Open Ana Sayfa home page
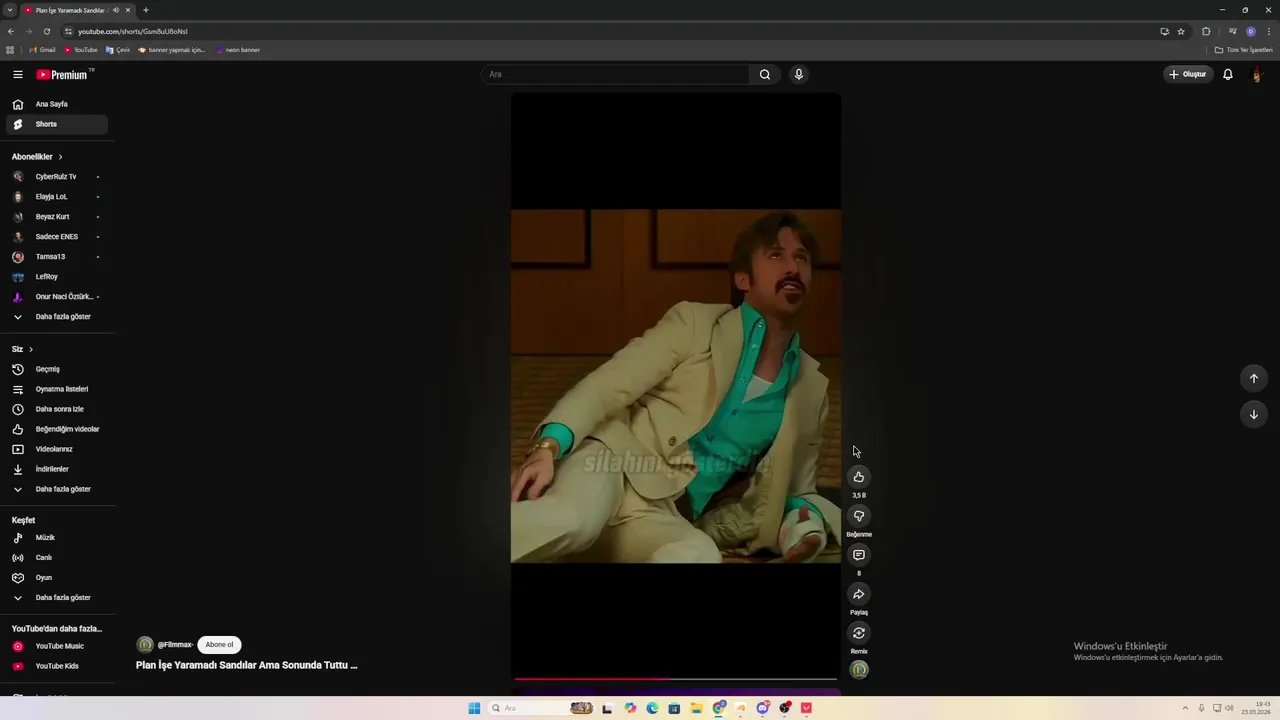This screenshot has height=720, width=1280. pos(57,104)
